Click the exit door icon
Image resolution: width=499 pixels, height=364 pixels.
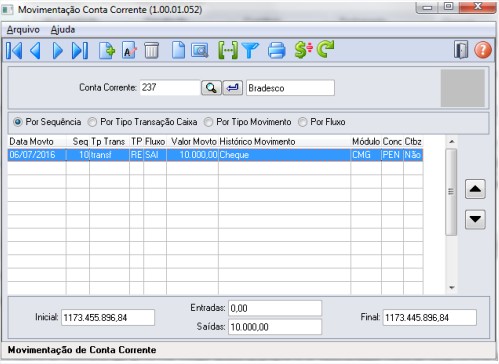(461, 50)
